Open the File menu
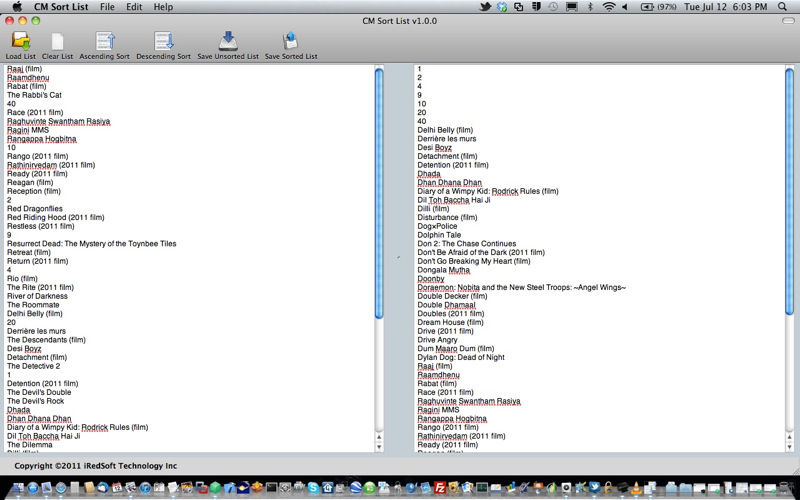Screen dimensions: 800x500 click(107, 7)
